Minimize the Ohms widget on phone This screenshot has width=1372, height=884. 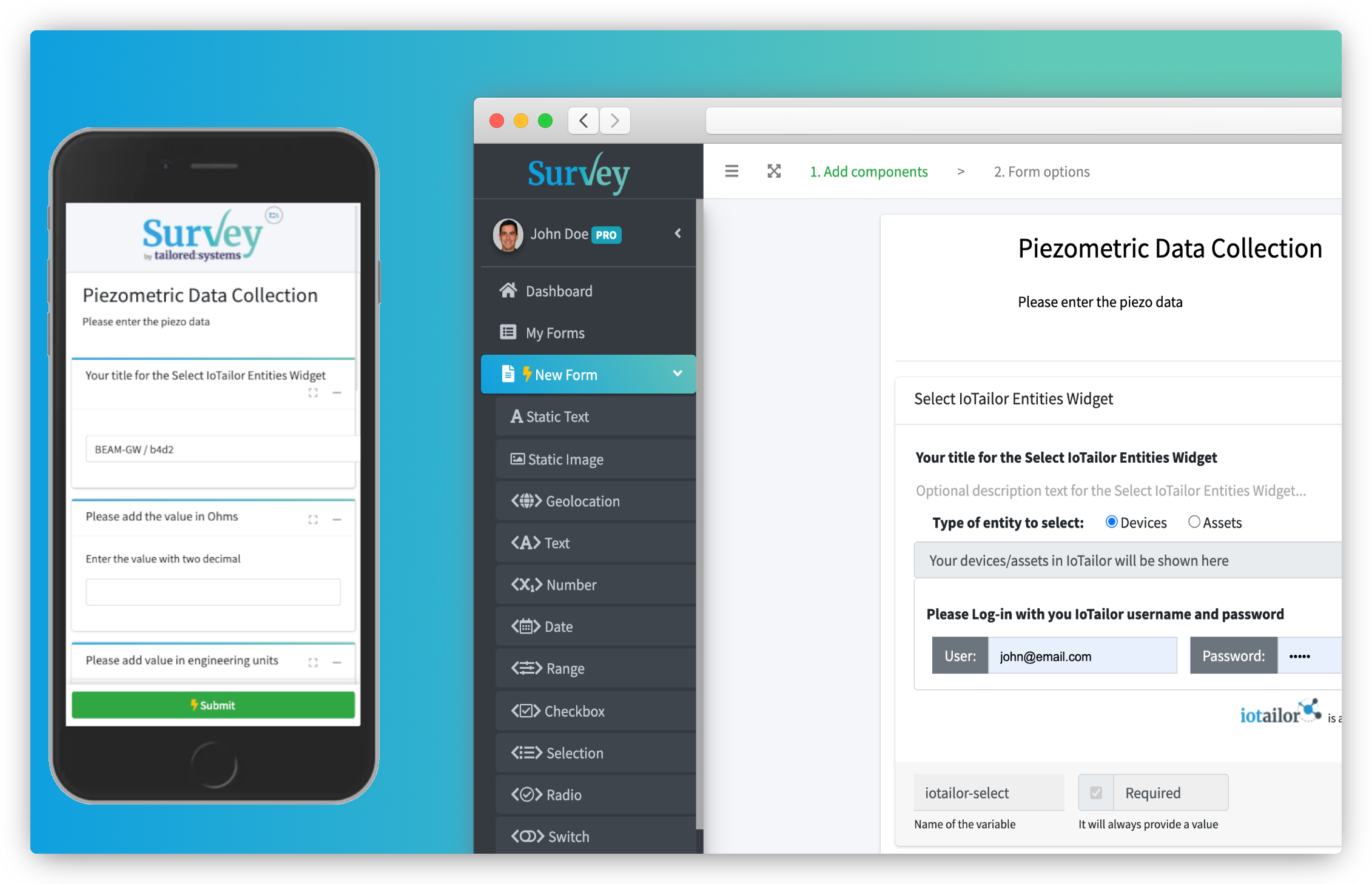coord(337,520)
